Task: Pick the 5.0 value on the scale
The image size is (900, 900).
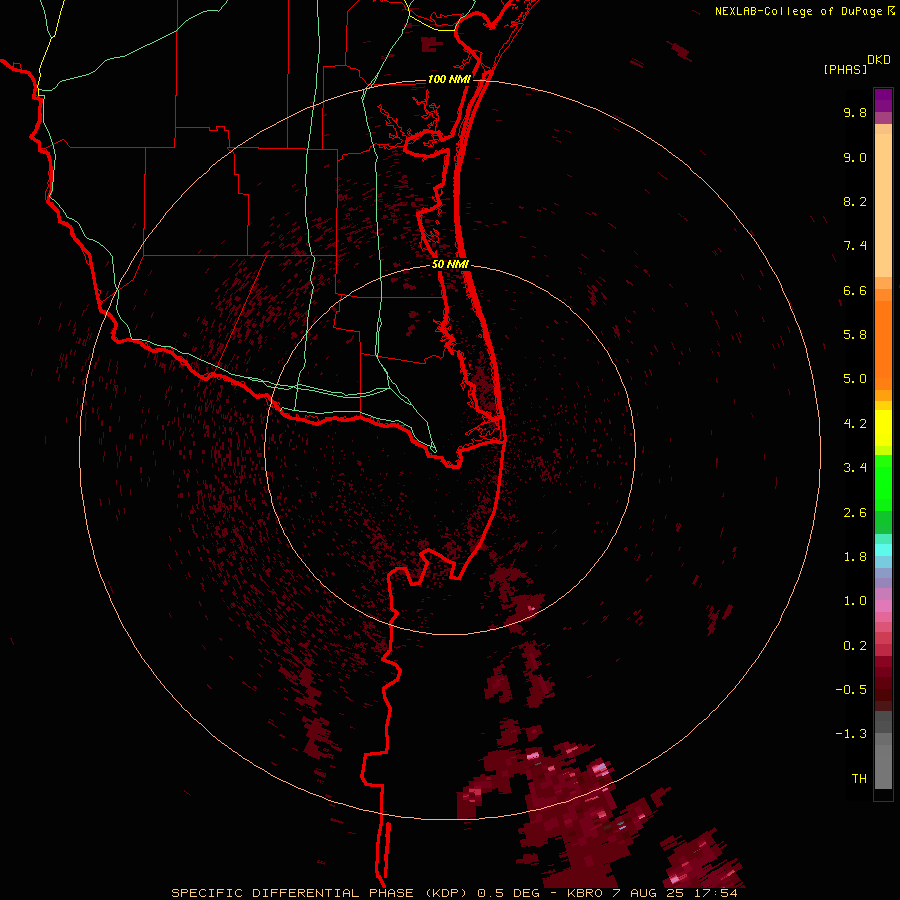Action: tap(855, 379)
